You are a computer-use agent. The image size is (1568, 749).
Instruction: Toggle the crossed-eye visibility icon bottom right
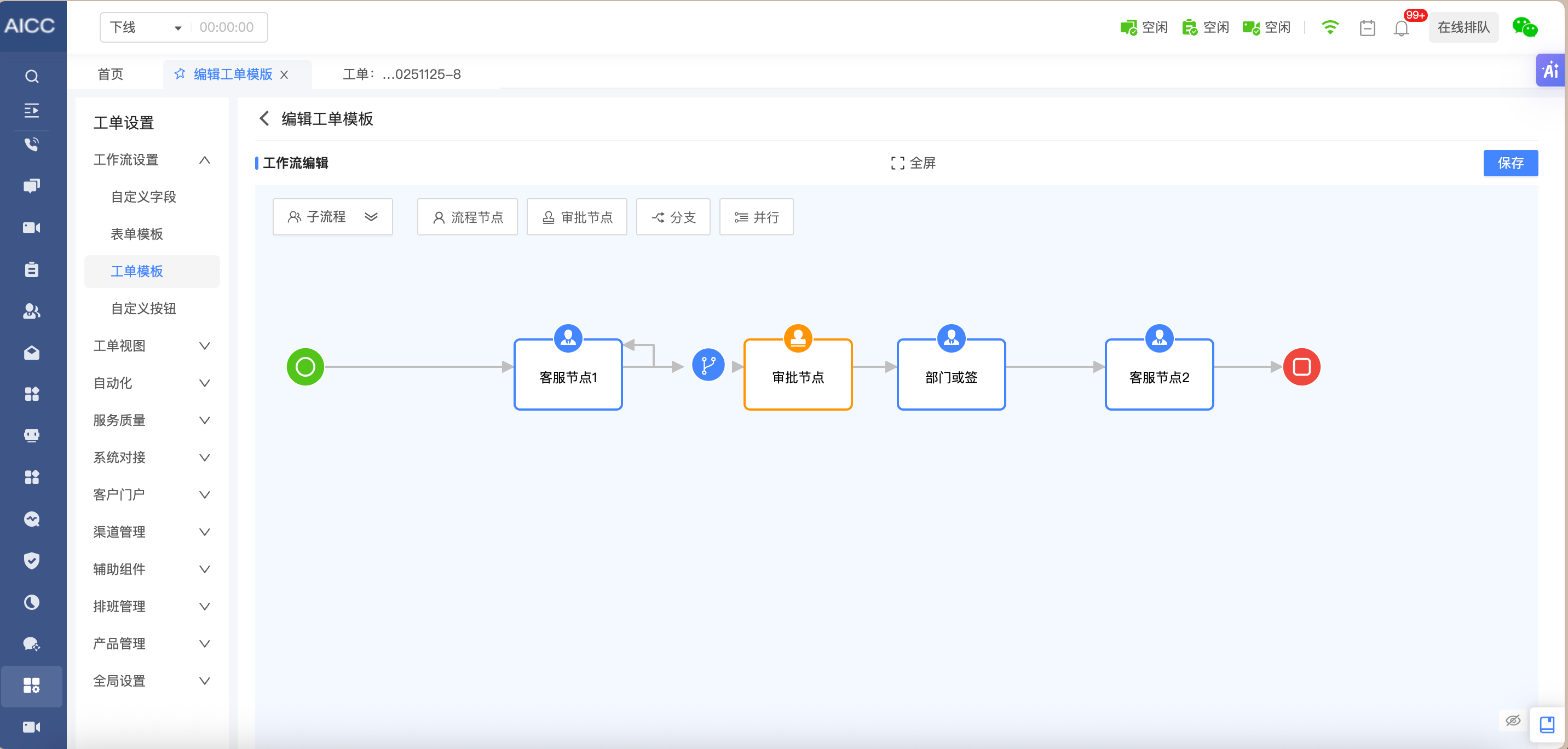(x=1513, y=721)
